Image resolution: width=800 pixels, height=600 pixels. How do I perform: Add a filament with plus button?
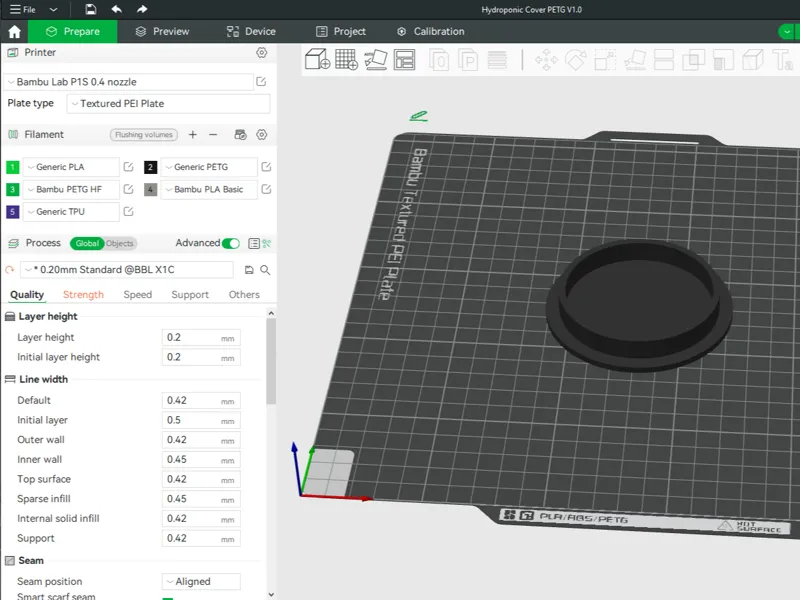coord(192,135)
